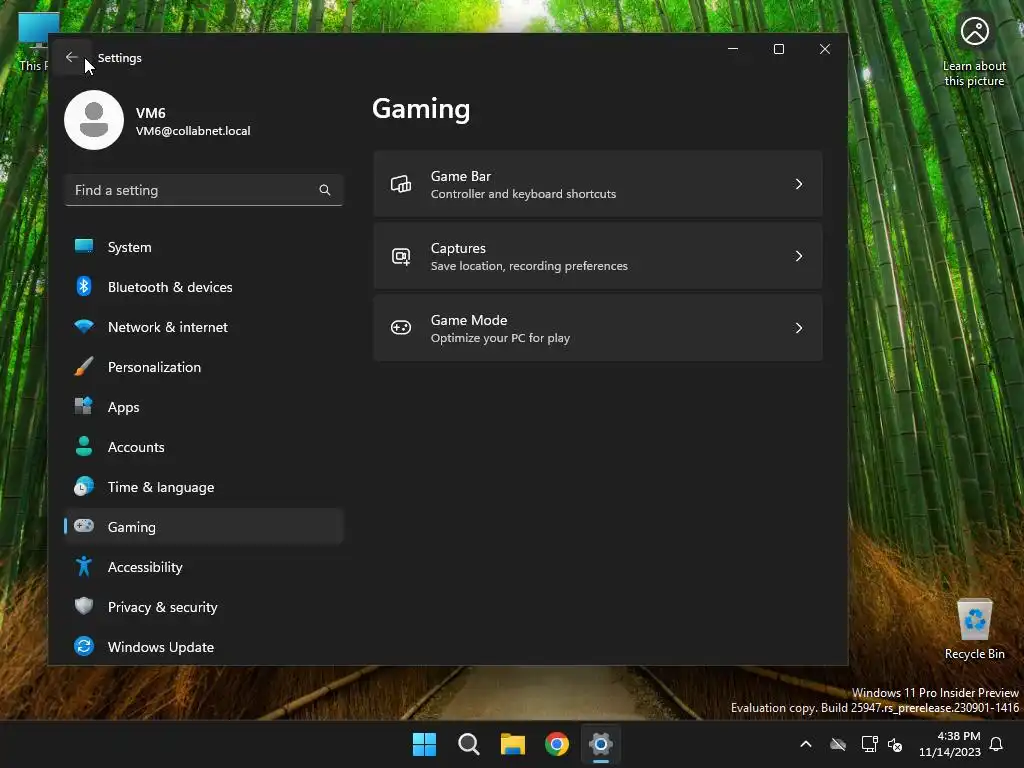
Task: Open System settings category
Action: tap(204, 247)
